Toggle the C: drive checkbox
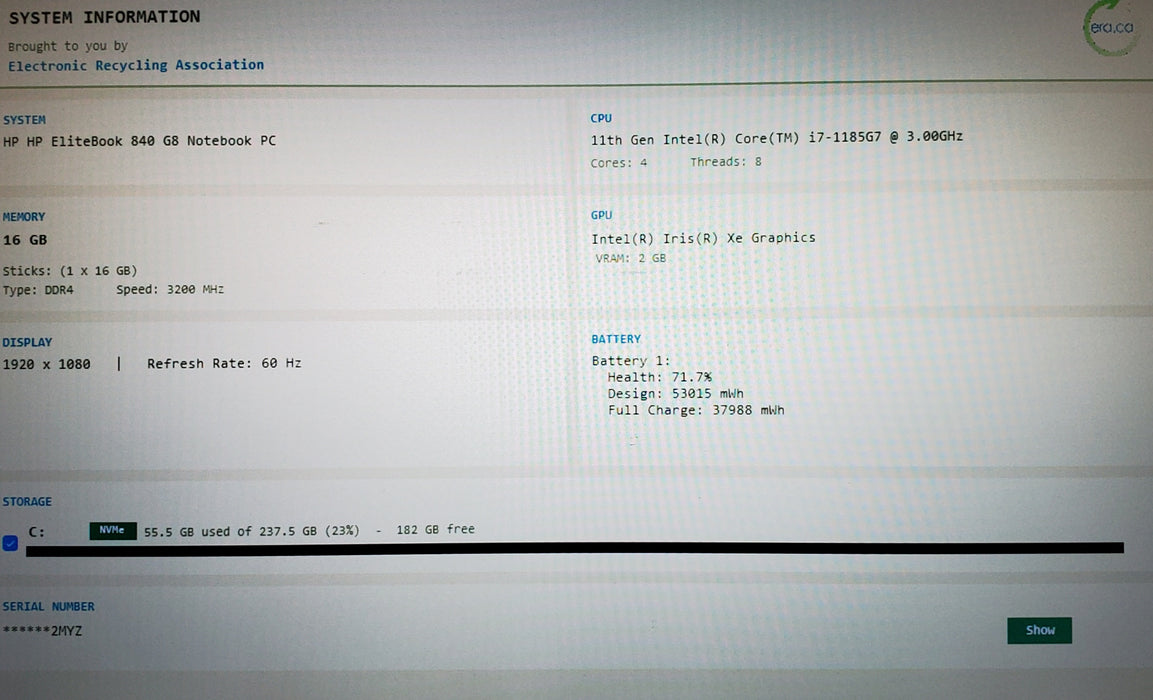This screenshot has width=1153, height=700. pyautogui.click(x=10, y=543)
